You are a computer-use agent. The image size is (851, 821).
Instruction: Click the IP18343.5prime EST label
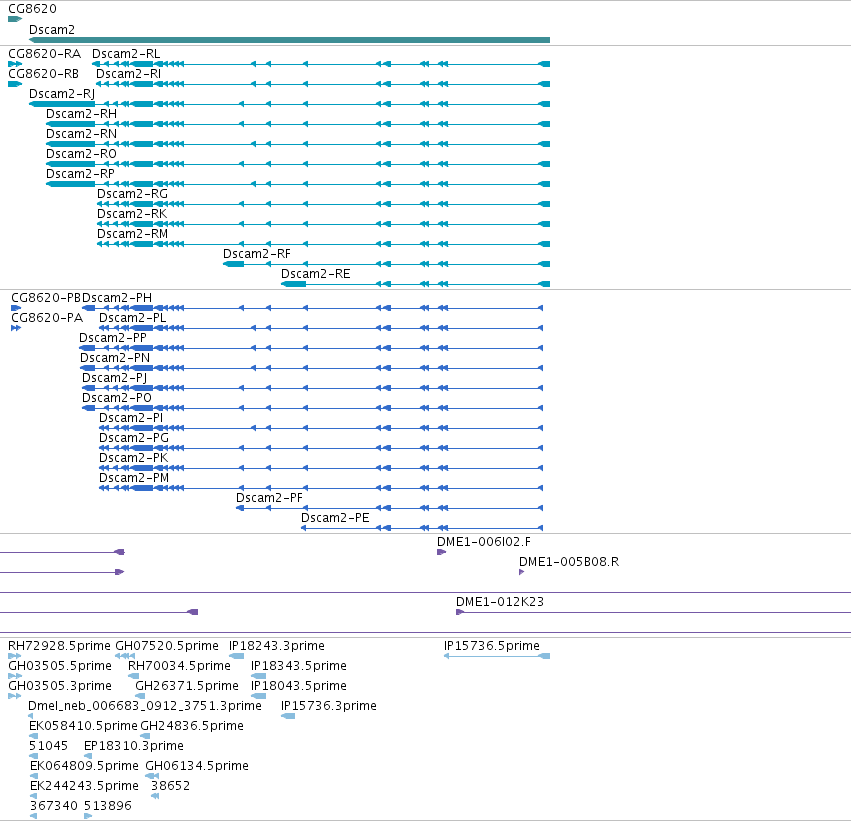tap(299, 666)
